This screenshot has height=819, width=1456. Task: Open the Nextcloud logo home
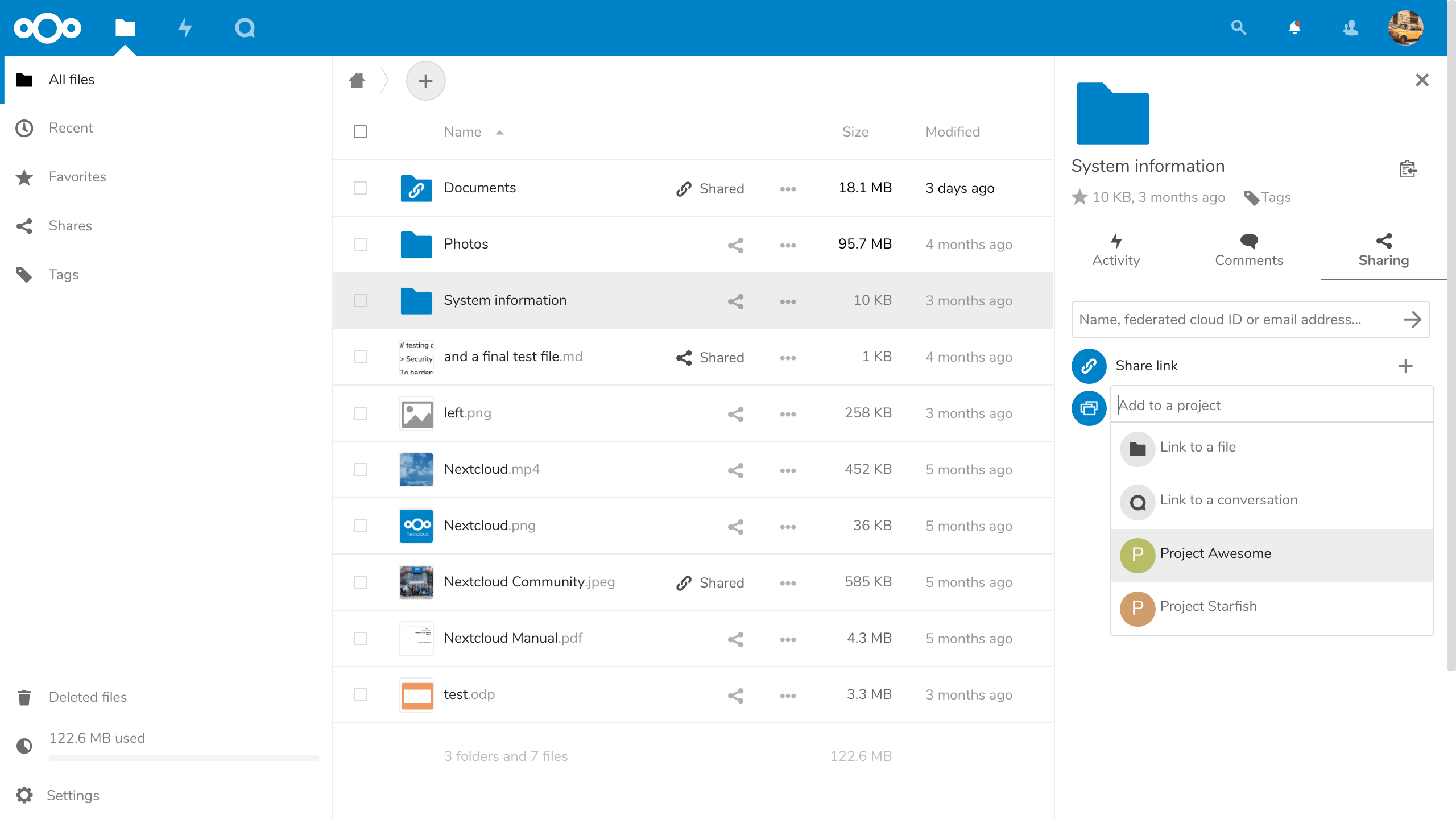tap(48, 27)
